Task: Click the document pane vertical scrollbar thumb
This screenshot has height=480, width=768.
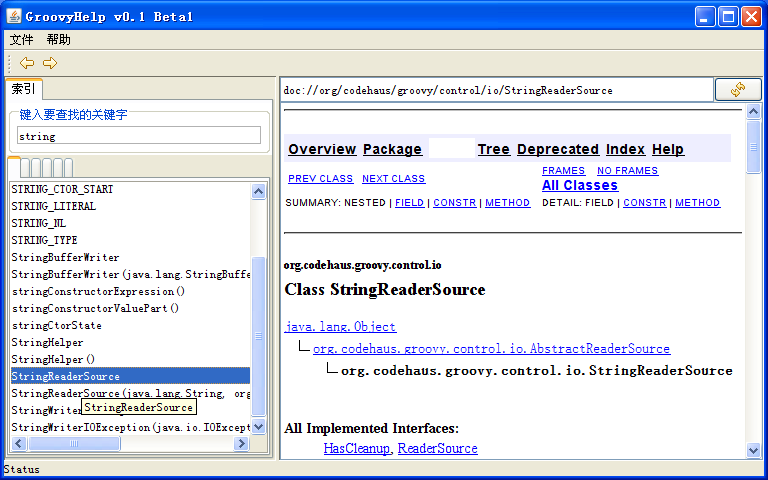Action: (753, 146)
